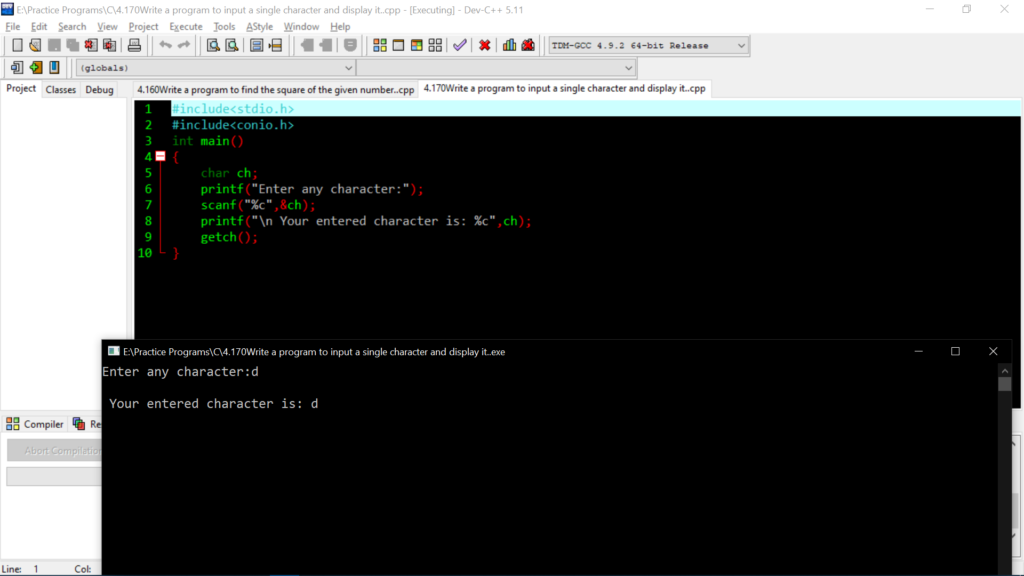Create a new source file
Image resolution: width=1024 pixels, height=576 pixels.
tap(16, 45)
